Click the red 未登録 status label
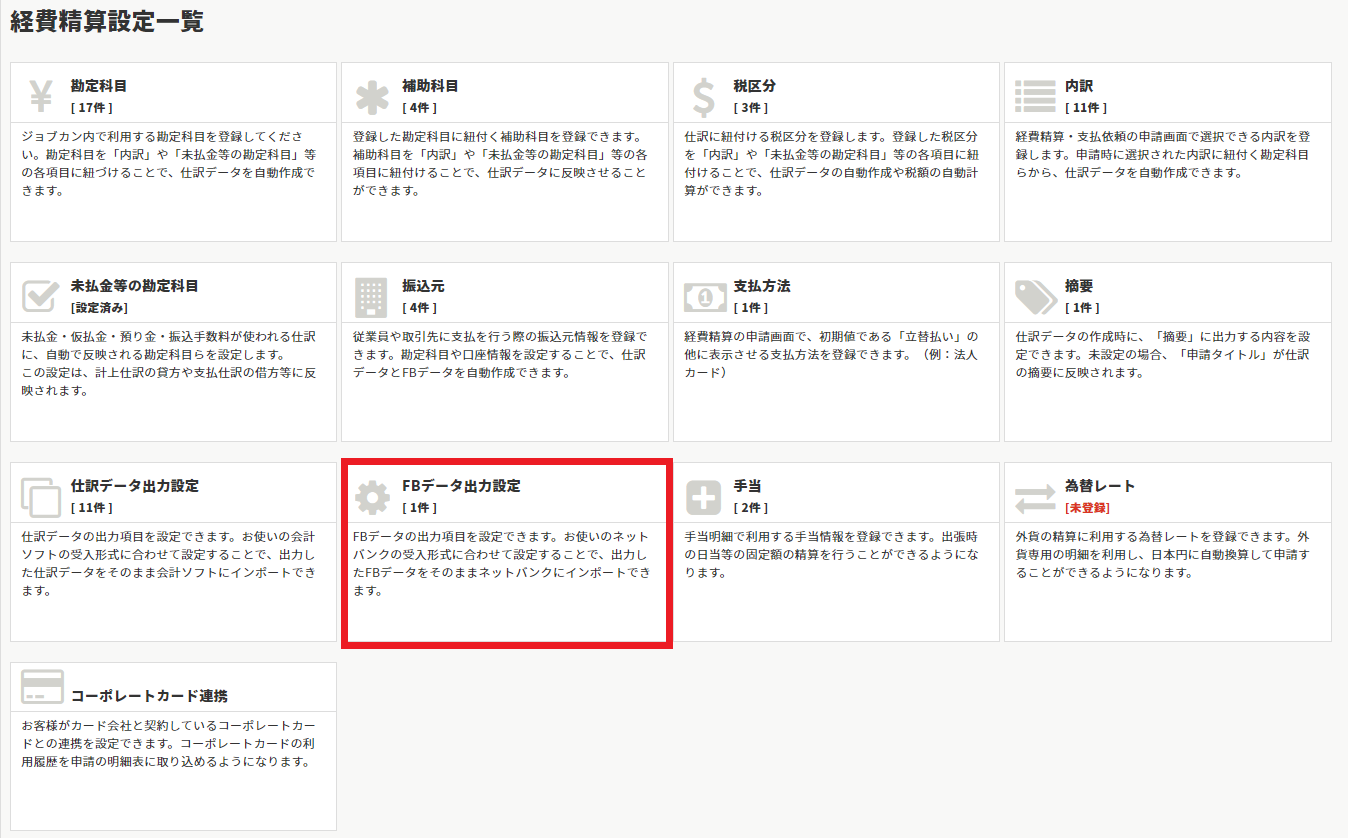1348x838 pixels. click(1088, 508)
